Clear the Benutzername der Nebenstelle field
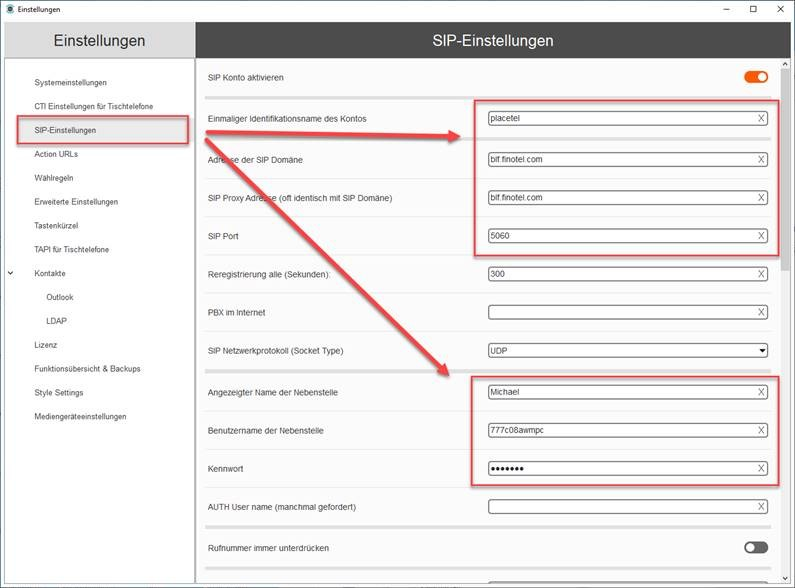The width and height of the screenshot is (795, 588). 761,430
